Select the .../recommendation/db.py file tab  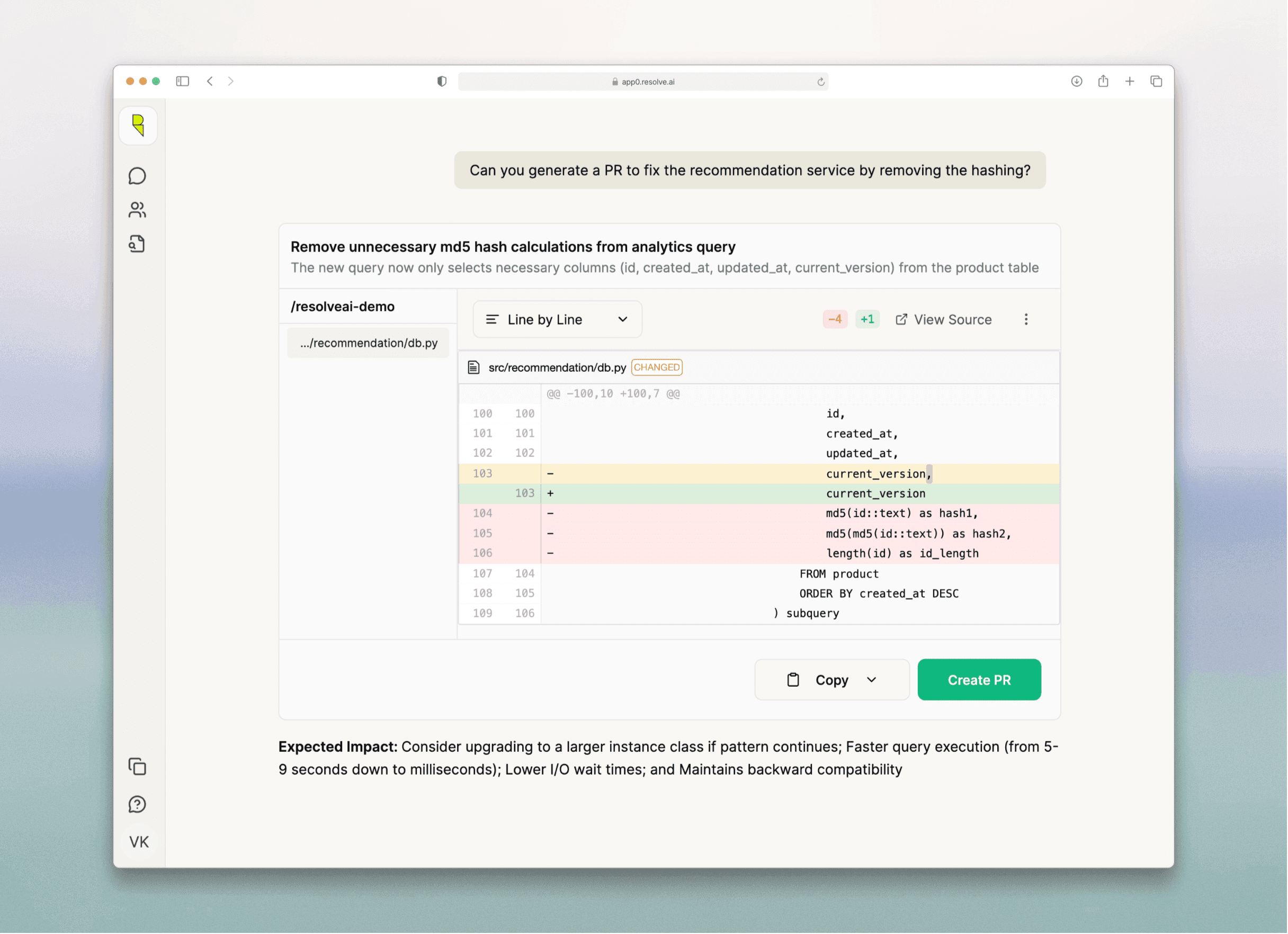[368, 343]
